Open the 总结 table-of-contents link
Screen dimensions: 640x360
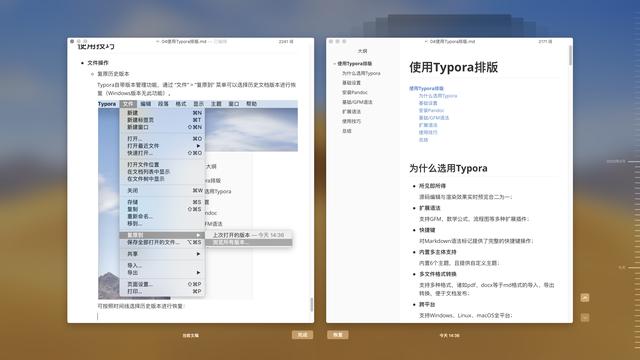point(423,140)
